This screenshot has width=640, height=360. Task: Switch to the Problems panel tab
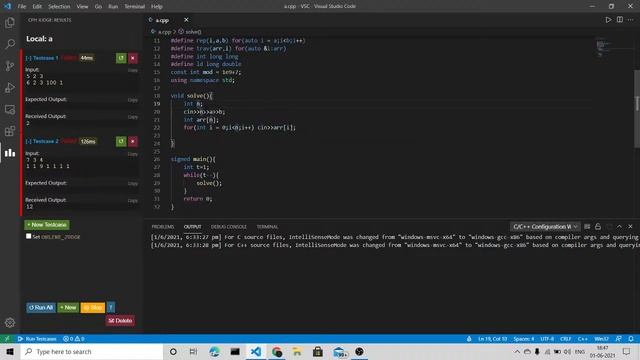[x=163, y=227]
